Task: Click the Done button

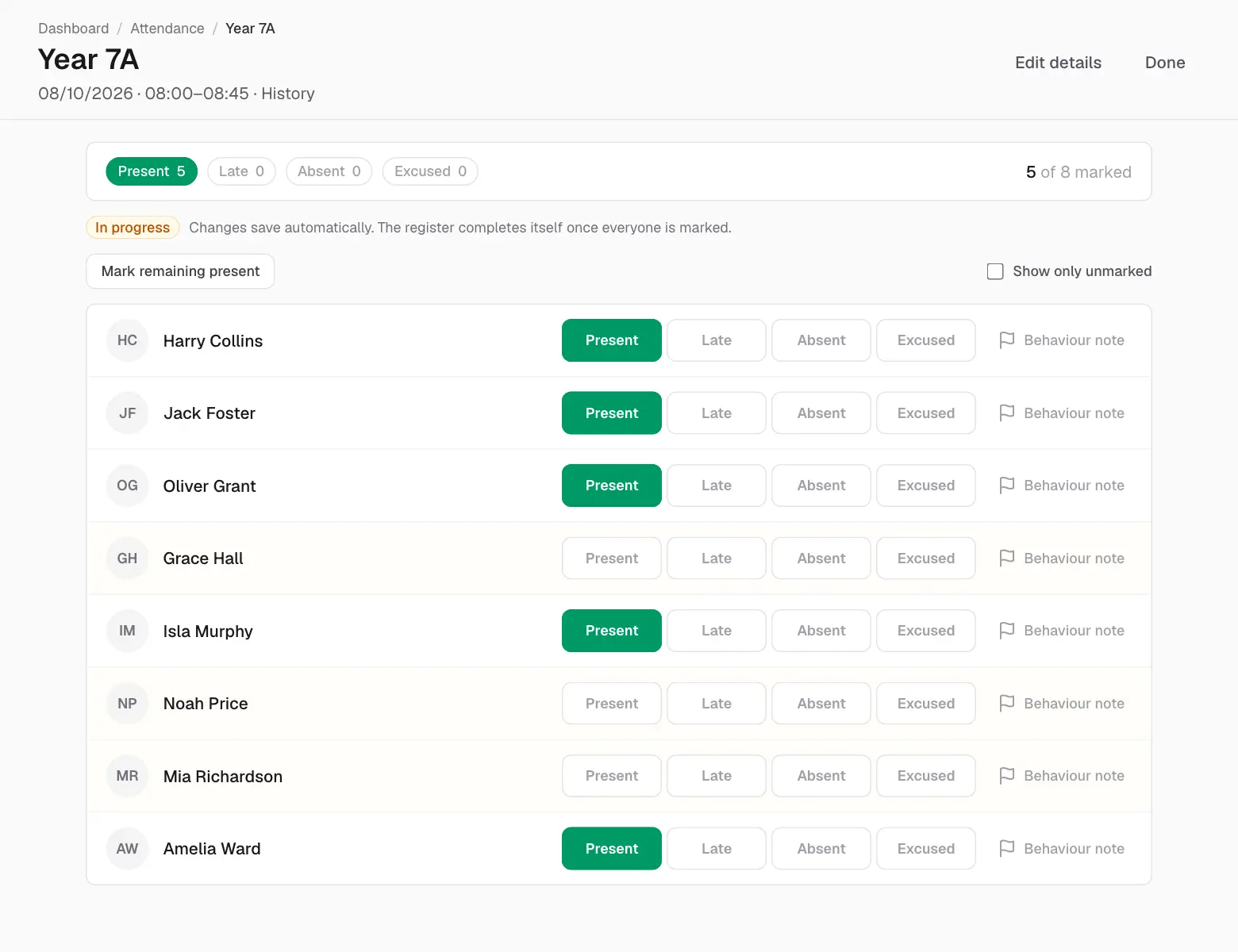Action: 1165,63
